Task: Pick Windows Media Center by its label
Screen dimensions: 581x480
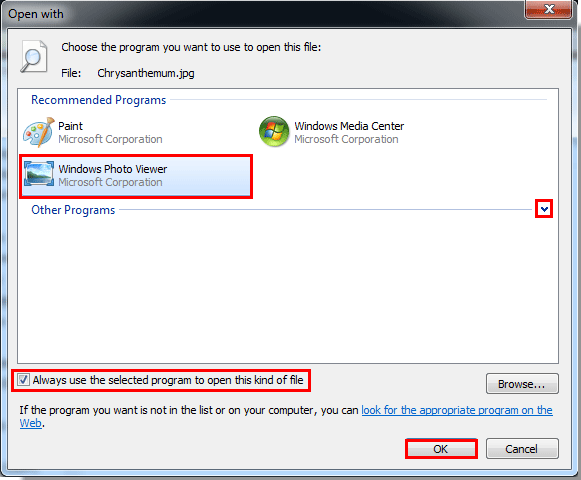Action: coord(349,126)
